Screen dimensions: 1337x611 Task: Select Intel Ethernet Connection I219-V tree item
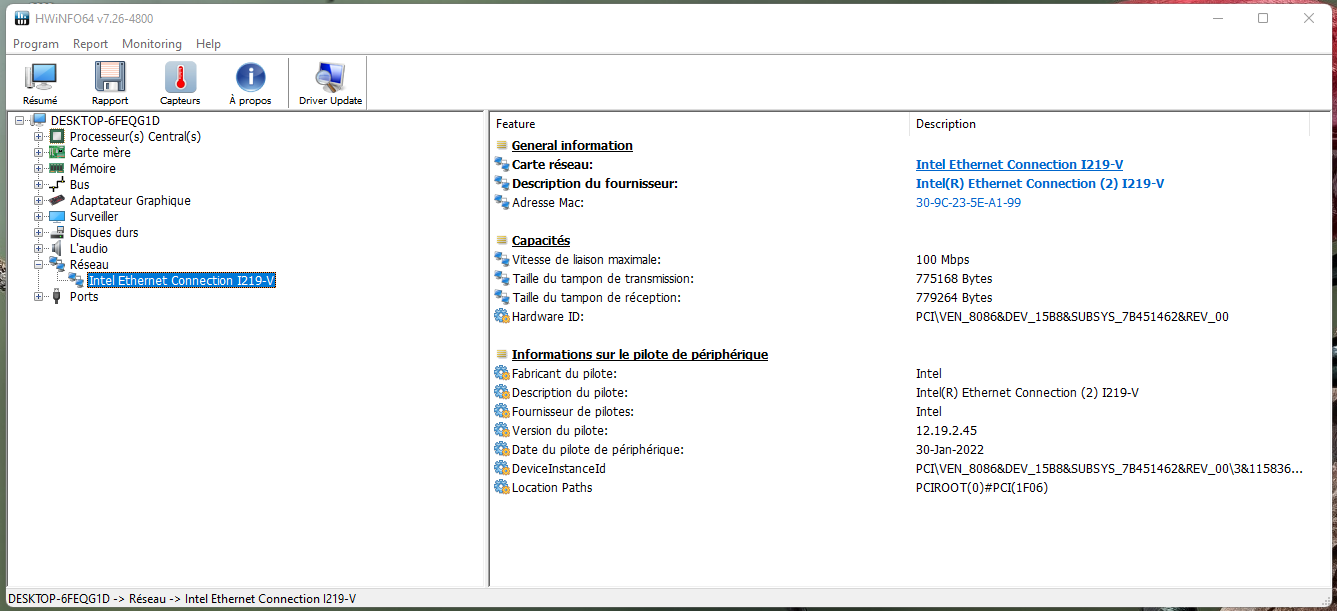(181, 281)
